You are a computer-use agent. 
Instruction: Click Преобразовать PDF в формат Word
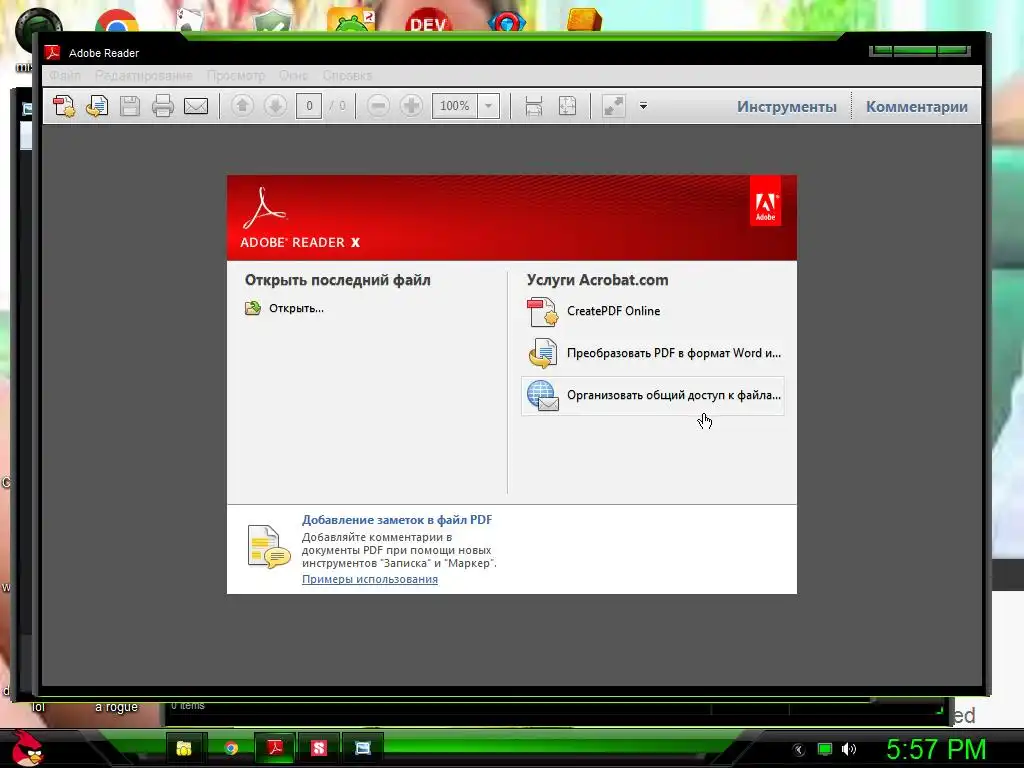pyautogui.click(x=674, y=353)
